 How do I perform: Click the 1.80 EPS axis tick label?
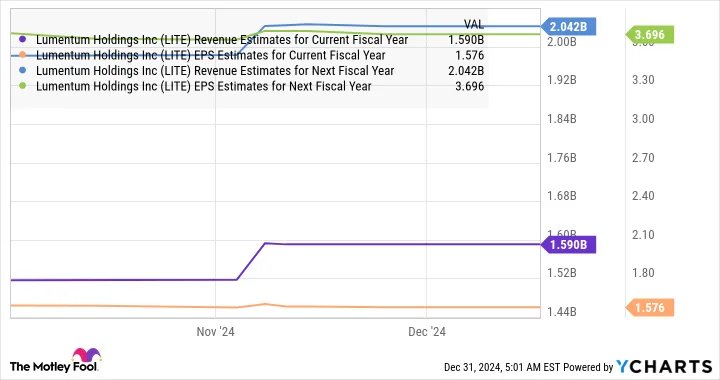pos(643,274)
